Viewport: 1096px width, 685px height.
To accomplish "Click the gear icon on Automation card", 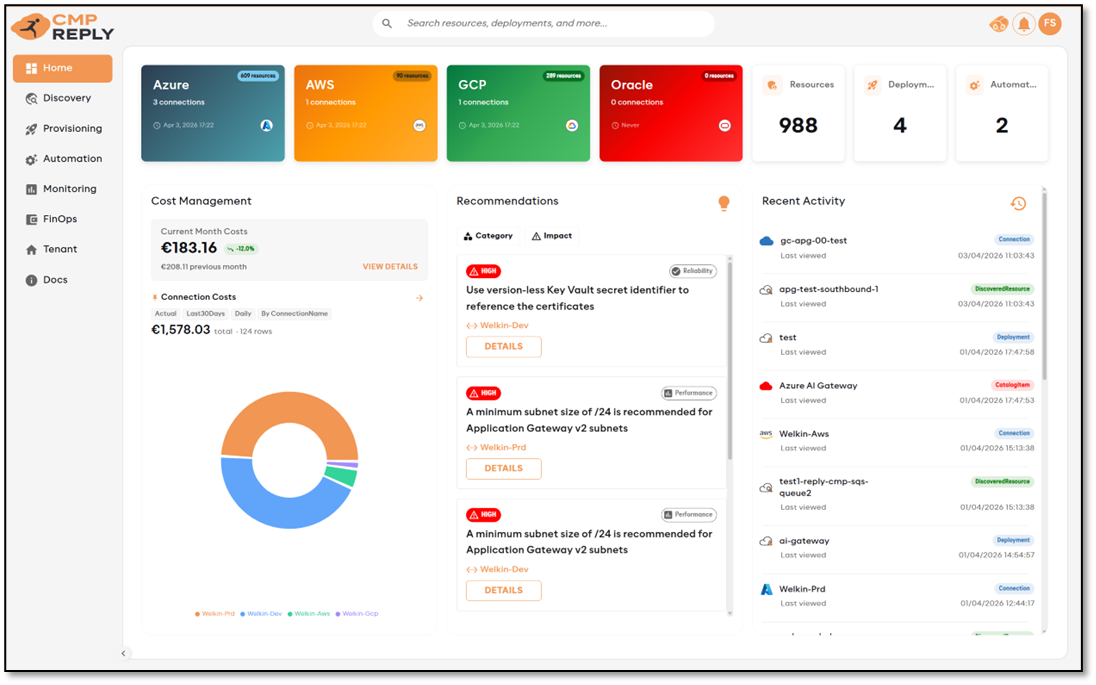I will click(974, 86).
